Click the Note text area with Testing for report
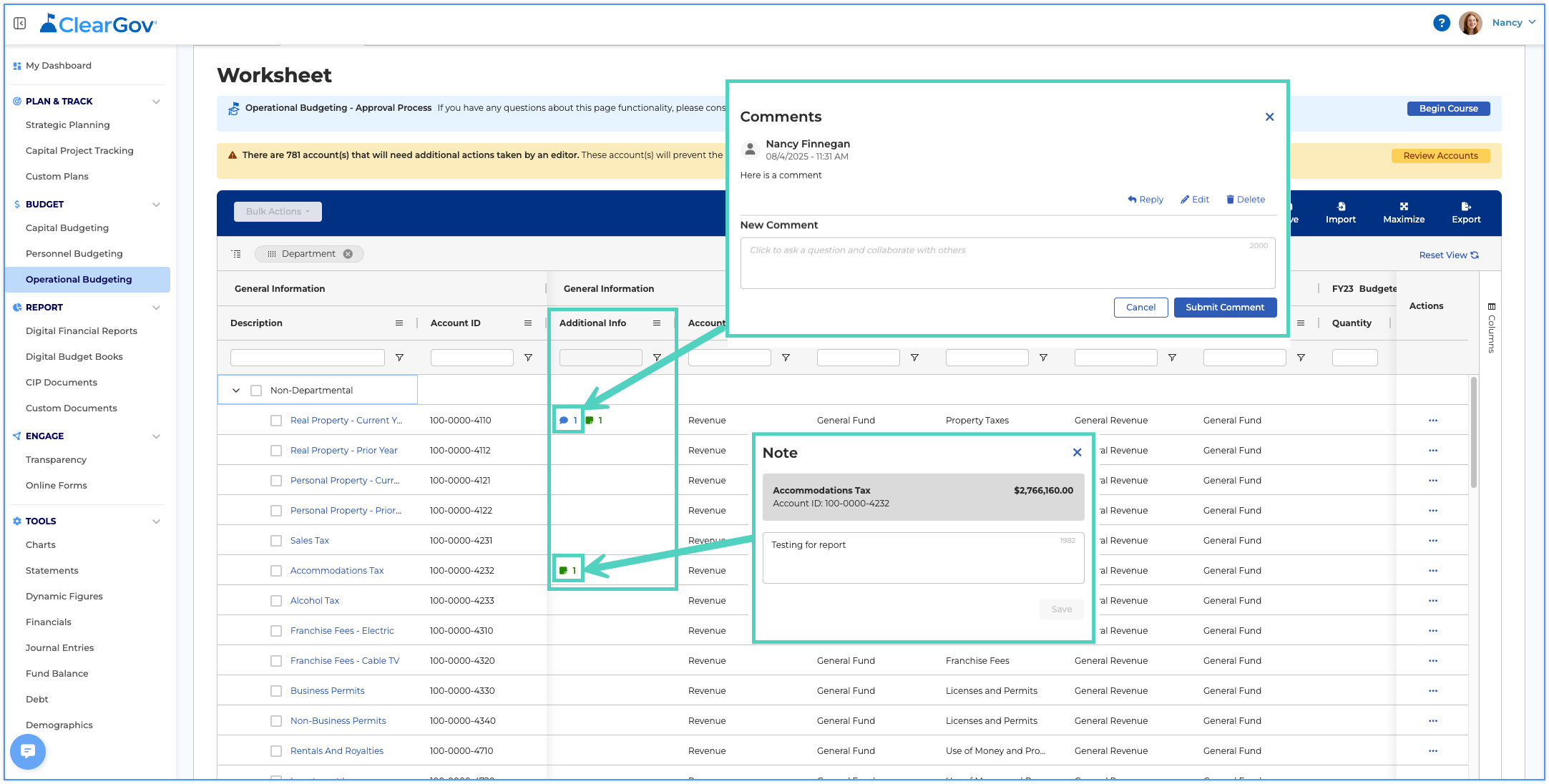The image size is (1549, 784). pos(923,558)
